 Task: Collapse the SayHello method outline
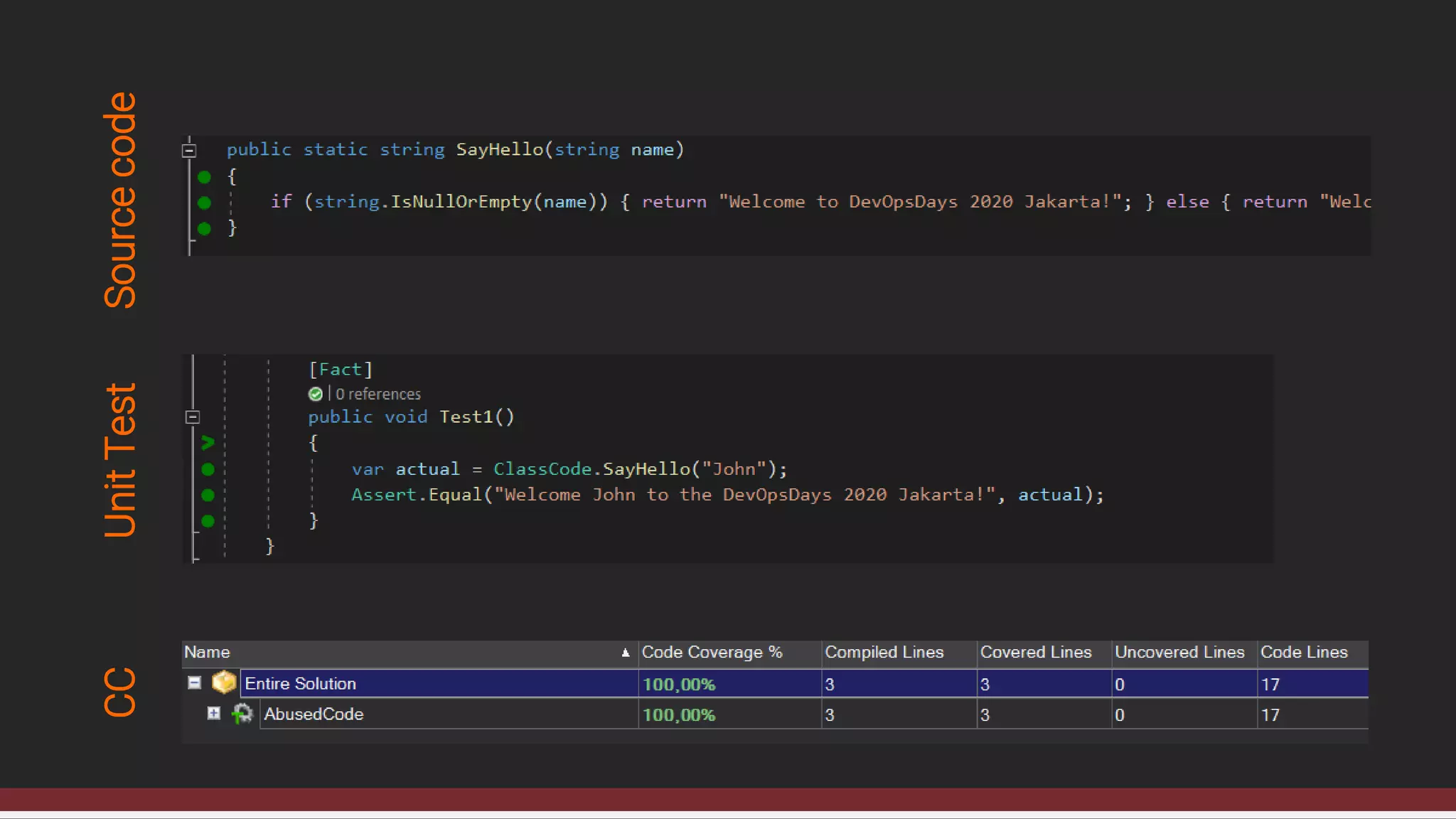188,150
